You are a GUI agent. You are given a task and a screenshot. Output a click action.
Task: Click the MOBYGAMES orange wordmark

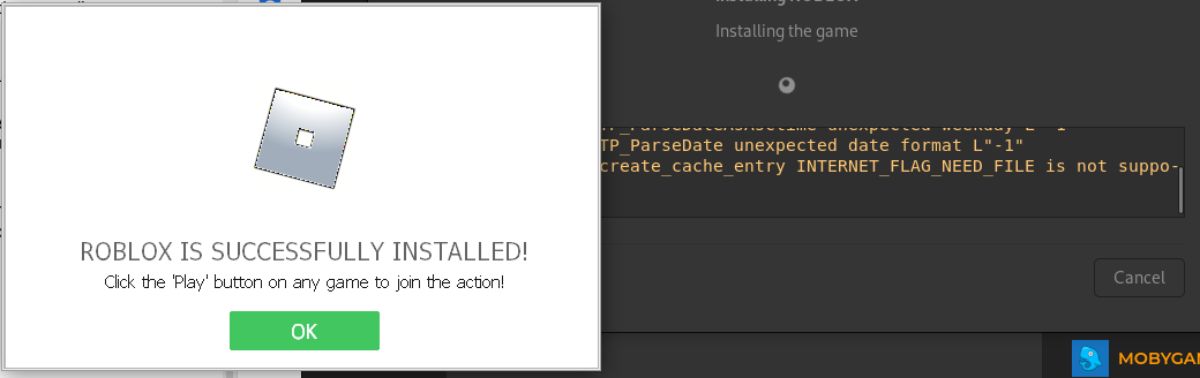point(1158,360)
